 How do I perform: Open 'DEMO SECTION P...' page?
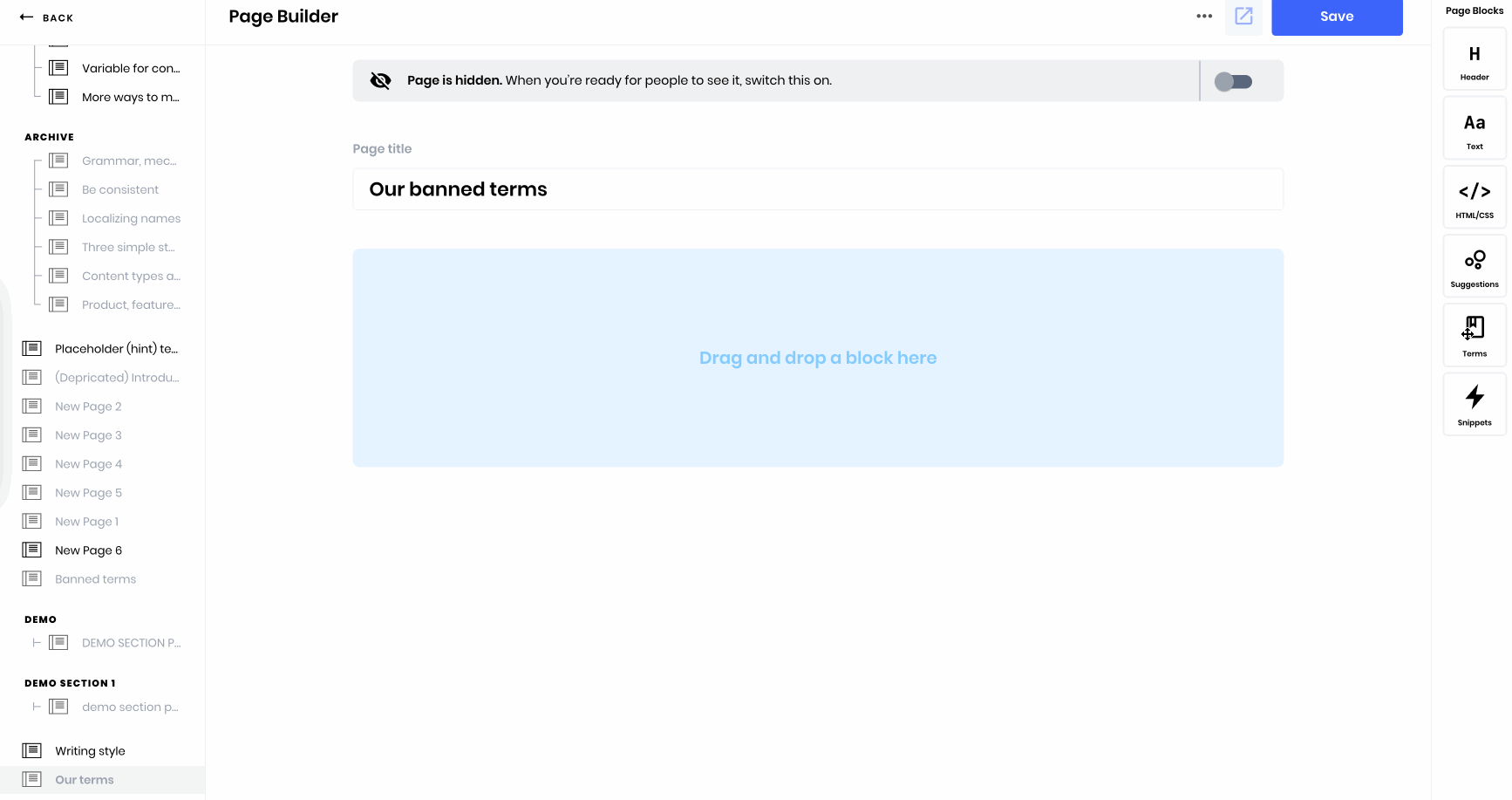pos(131,643)
